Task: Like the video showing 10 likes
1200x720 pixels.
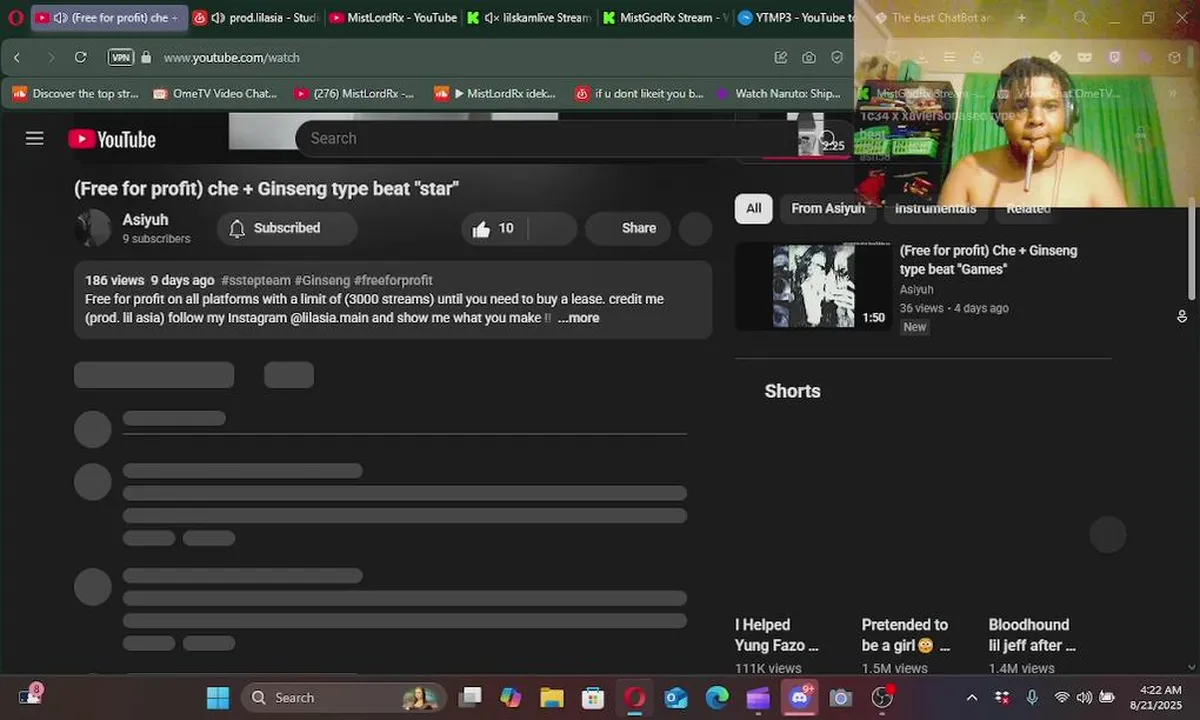Action: [494, 228]
